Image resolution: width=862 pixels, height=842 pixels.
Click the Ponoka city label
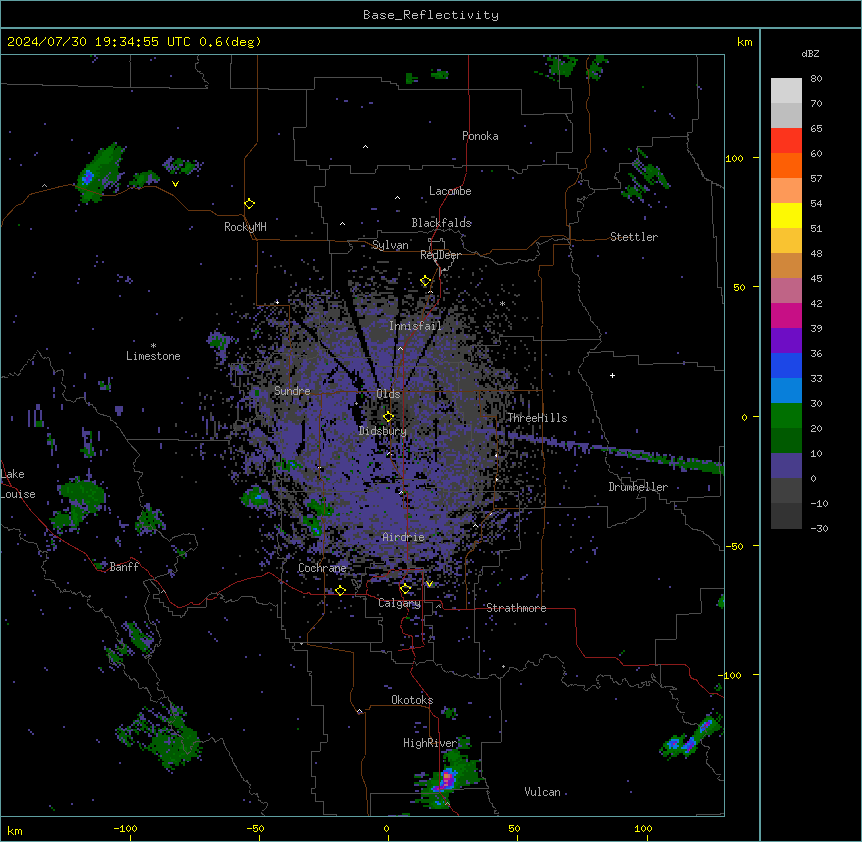(x=480, y=136)
